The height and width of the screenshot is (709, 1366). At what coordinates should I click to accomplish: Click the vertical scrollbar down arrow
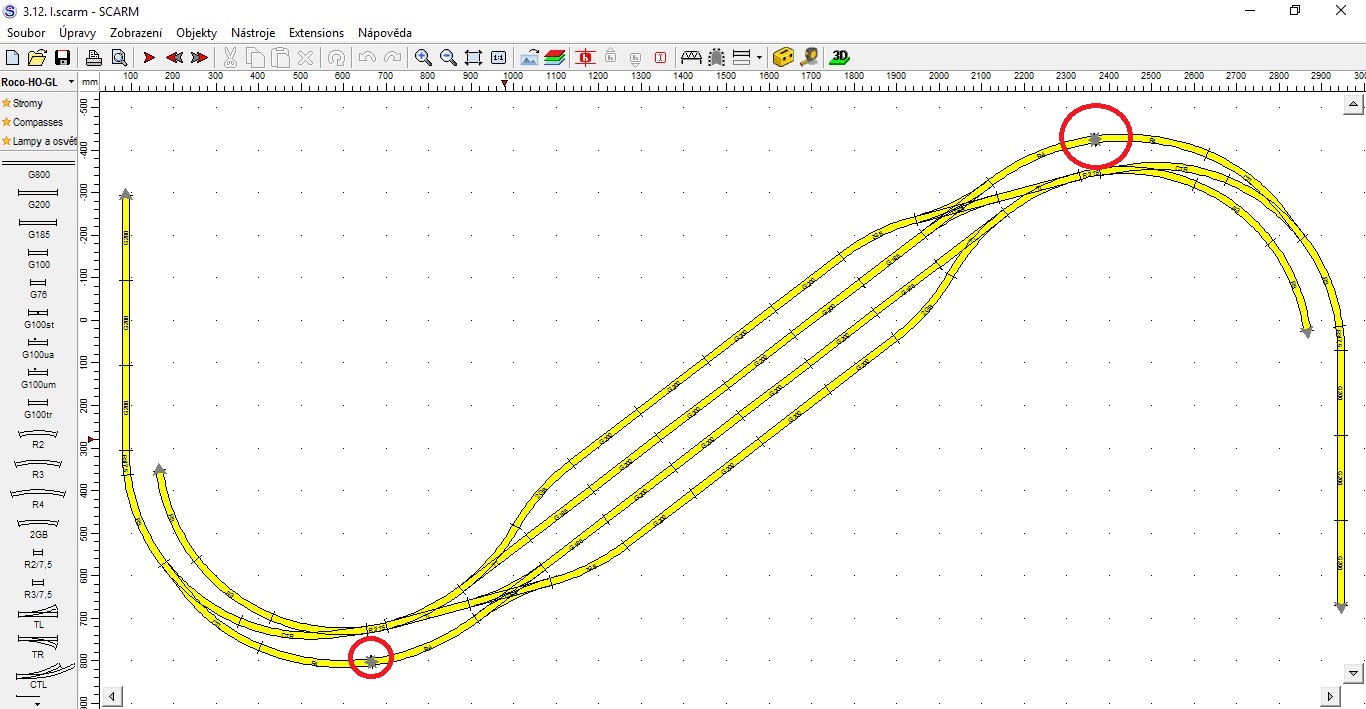tap(1354, 673)
